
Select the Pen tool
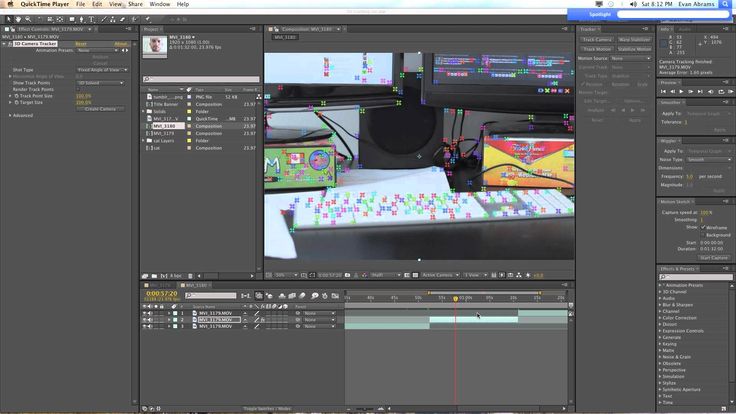[x=82, y=19]
